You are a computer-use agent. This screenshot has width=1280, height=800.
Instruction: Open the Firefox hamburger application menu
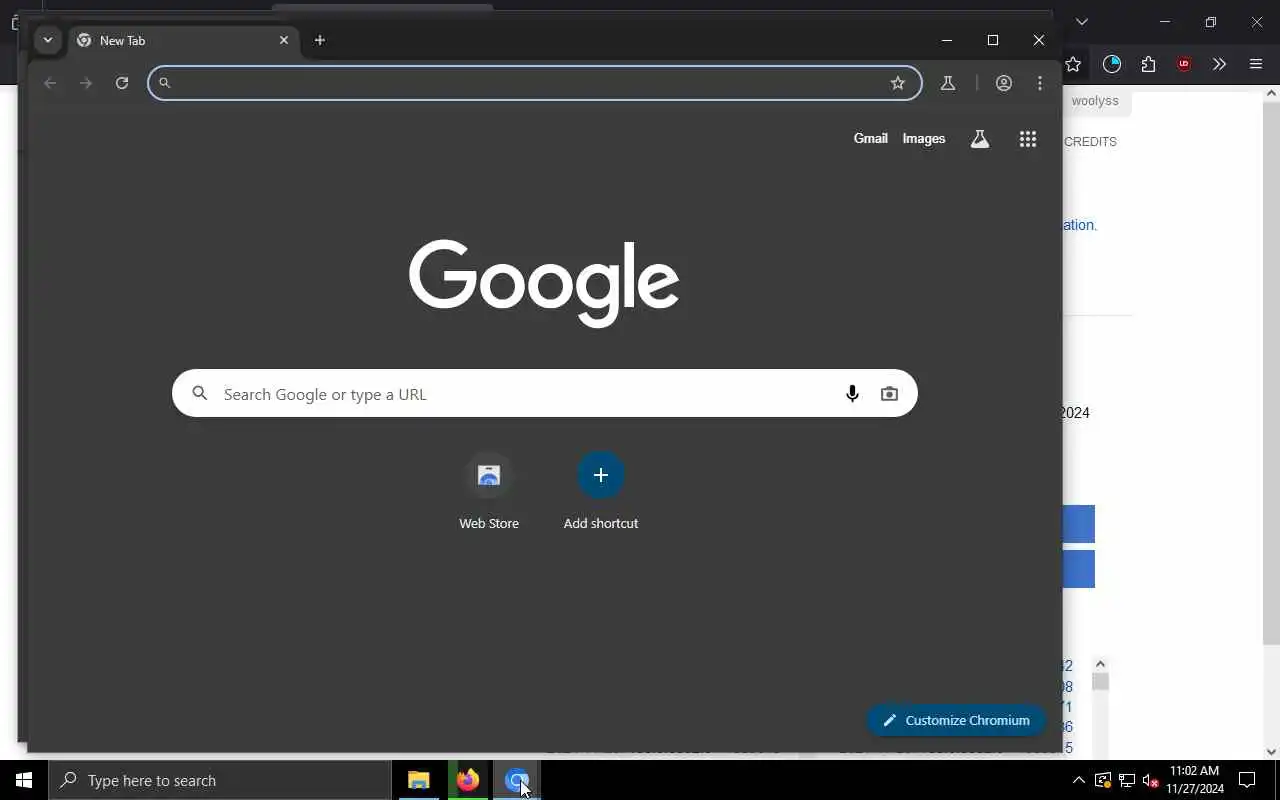tap(1256, 64)
